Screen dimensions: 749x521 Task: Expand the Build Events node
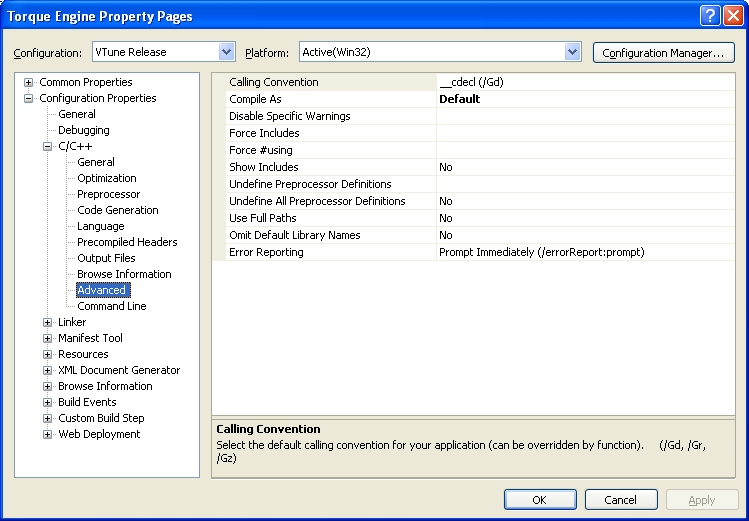pyautogui.click(x=47, y=402)
